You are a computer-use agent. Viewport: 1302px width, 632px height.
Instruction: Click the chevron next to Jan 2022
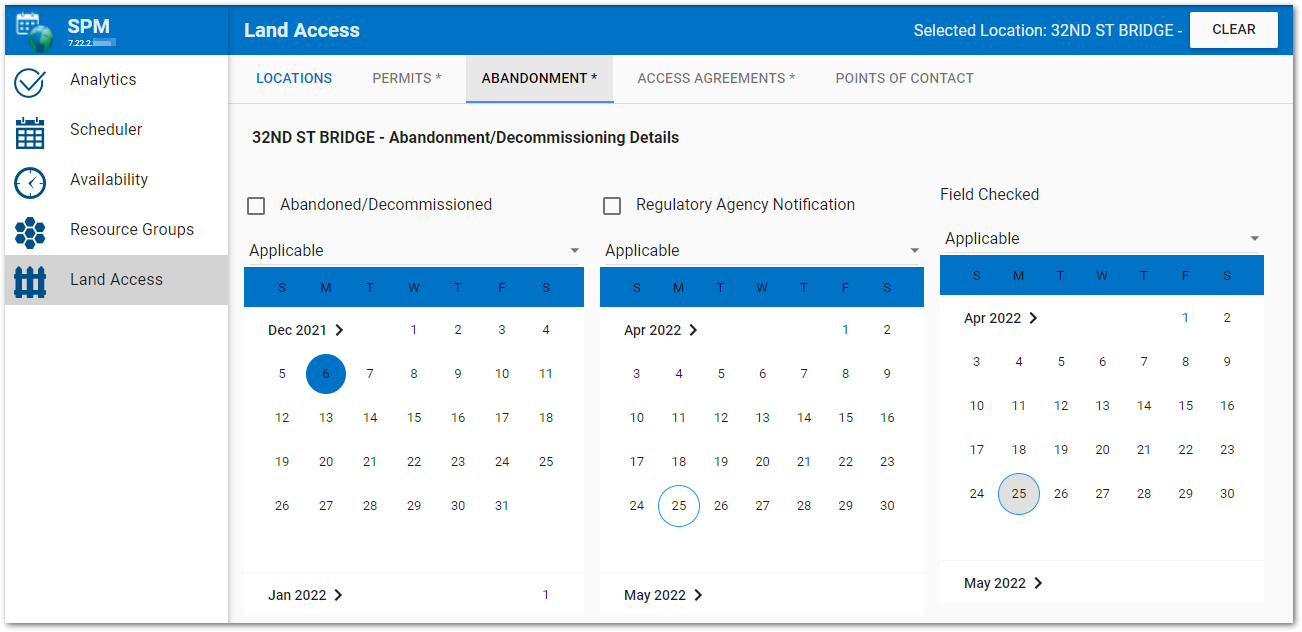[x=338, y=595]
